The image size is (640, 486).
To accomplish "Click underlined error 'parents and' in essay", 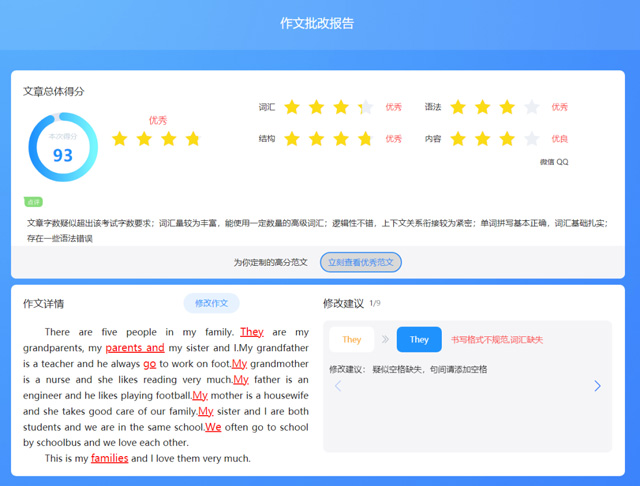I will tap(134, 348).
